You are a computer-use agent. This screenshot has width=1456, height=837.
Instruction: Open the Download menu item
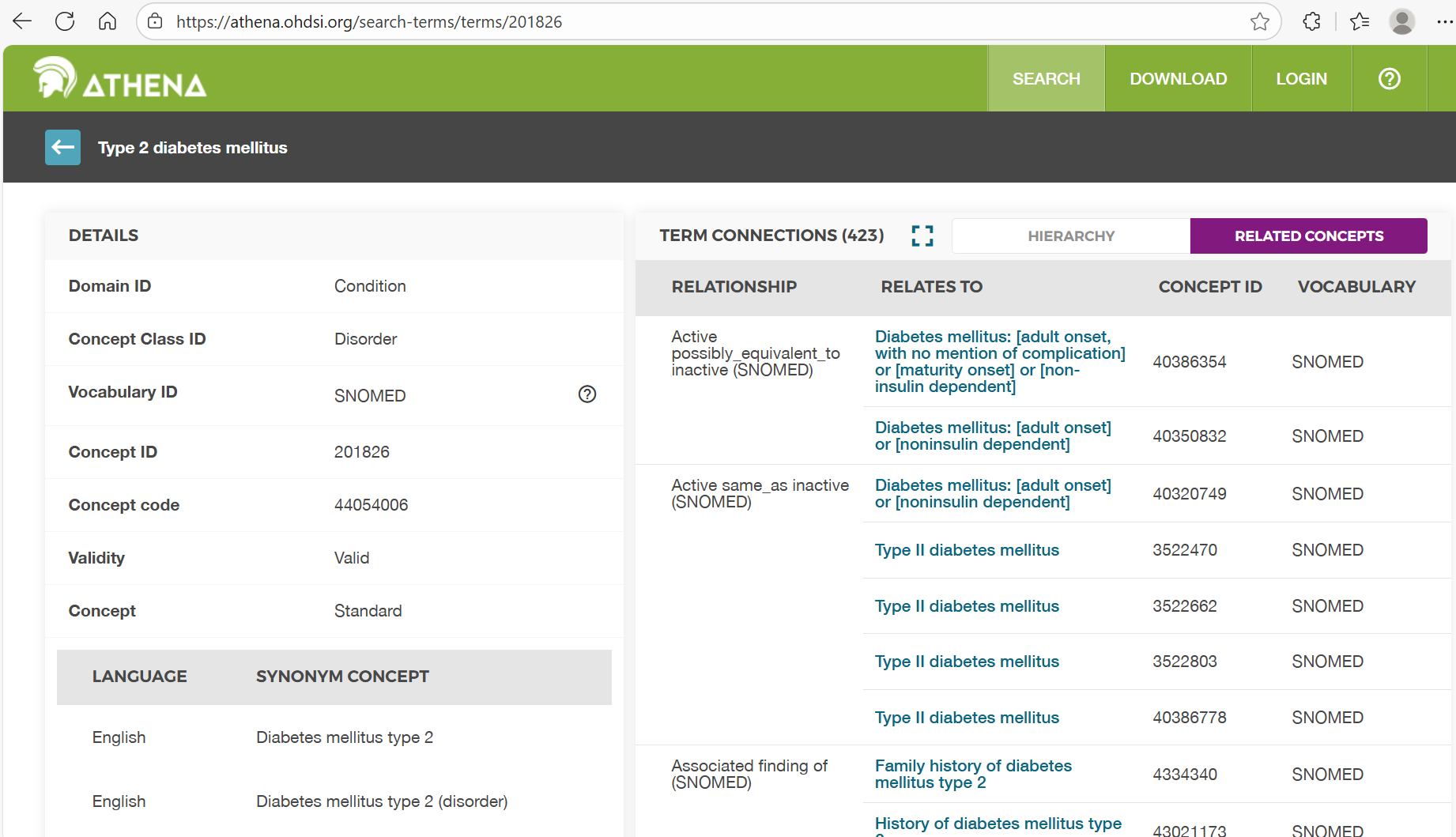tap(1178, 79)
